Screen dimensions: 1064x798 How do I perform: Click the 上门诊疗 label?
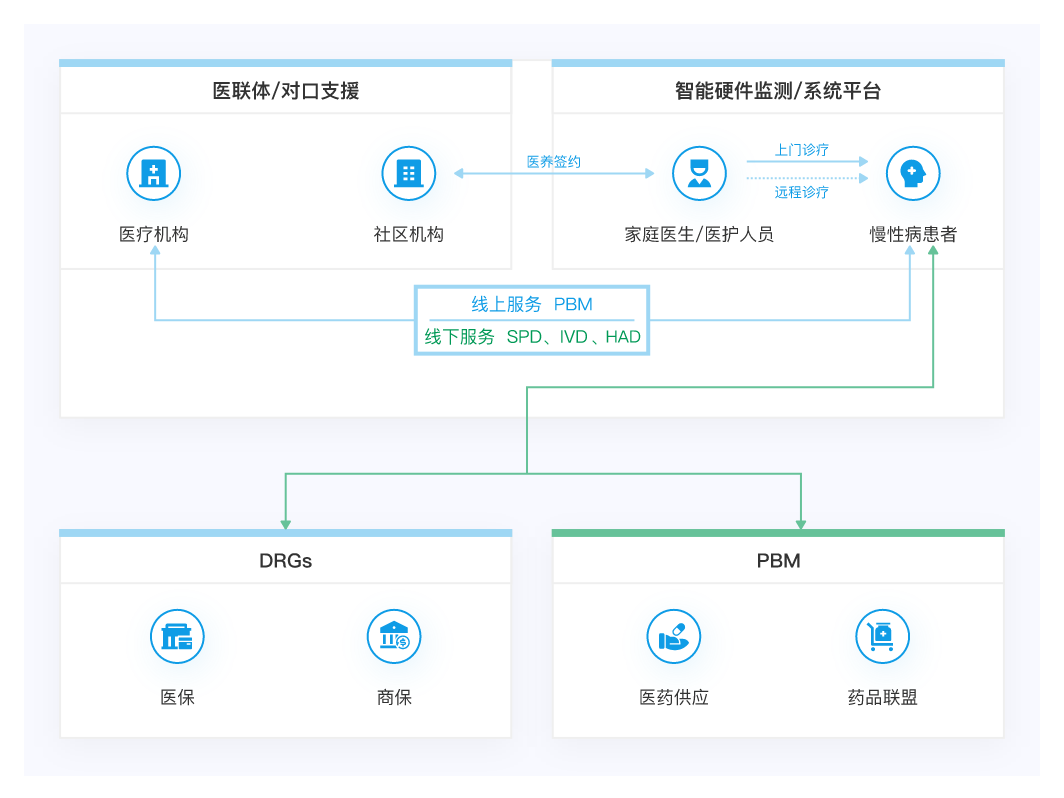click(802, 149)
